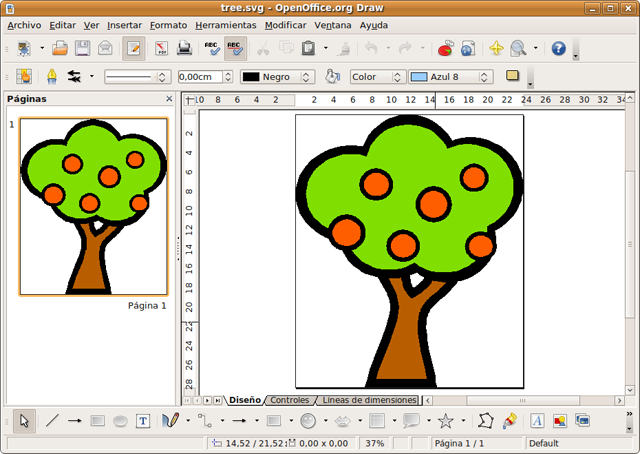The height and width of the screenshot is (454, 640).
Task: Switch to the Controles layer tab
Action: tap(289, 400)
